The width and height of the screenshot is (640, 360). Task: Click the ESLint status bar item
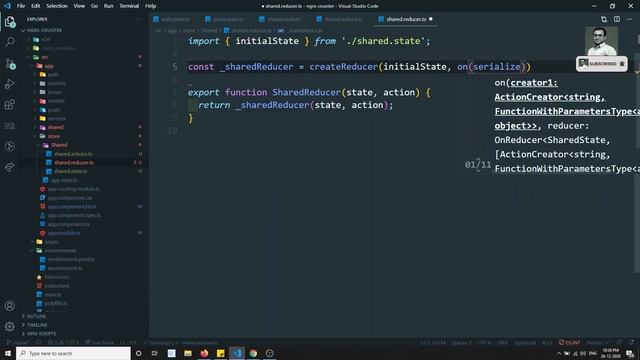569,342
